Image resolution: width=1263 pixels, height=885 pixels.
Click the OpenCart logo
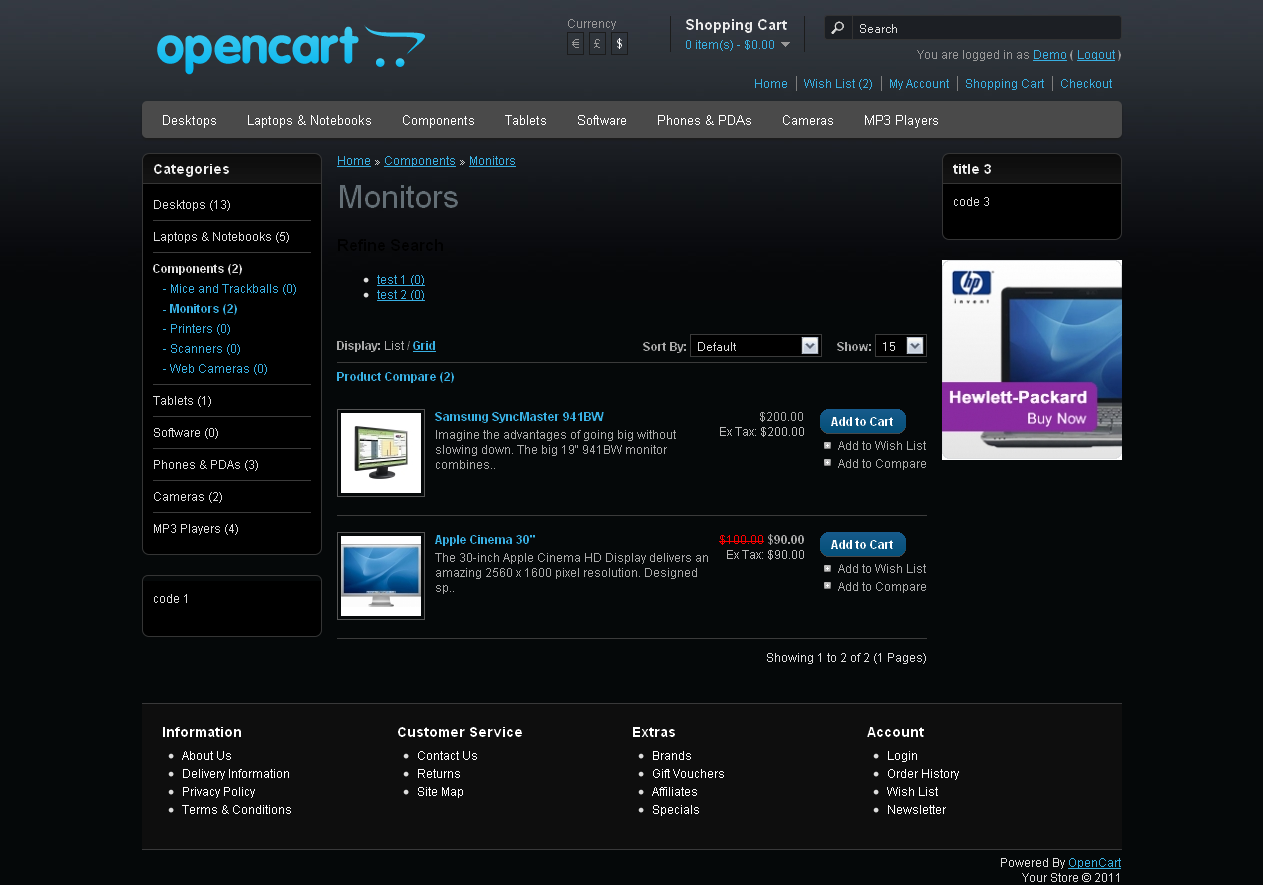click(291, 49)
